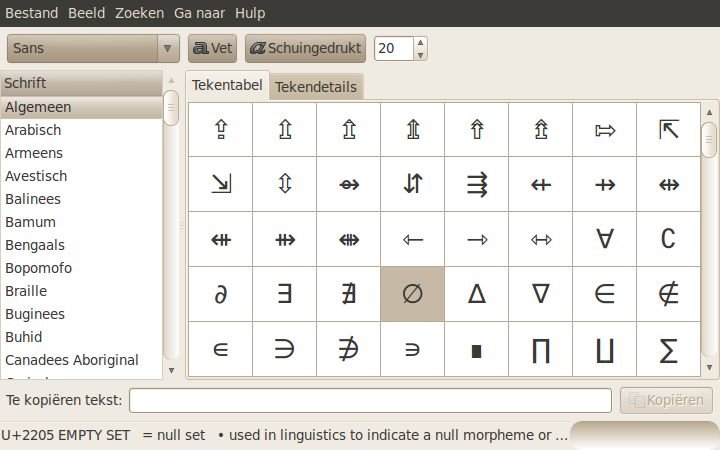The width and height of the screenshot is (720, 450).
Task: Select the n-ary product ∏ character
Action: pyautogui.click(x=540, y=349)
